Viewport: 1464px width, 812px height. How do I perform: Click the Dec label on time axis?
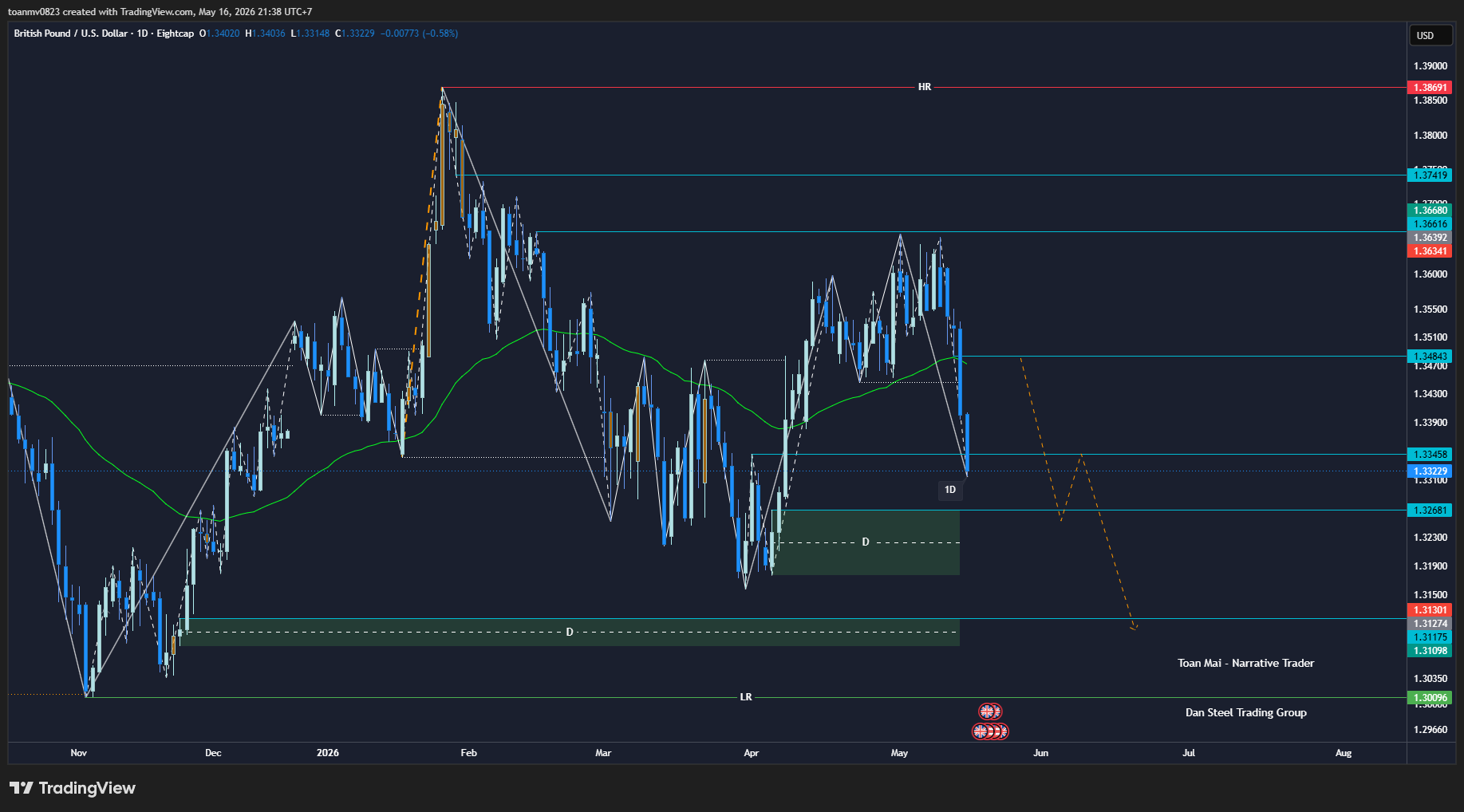pos(213,753)
